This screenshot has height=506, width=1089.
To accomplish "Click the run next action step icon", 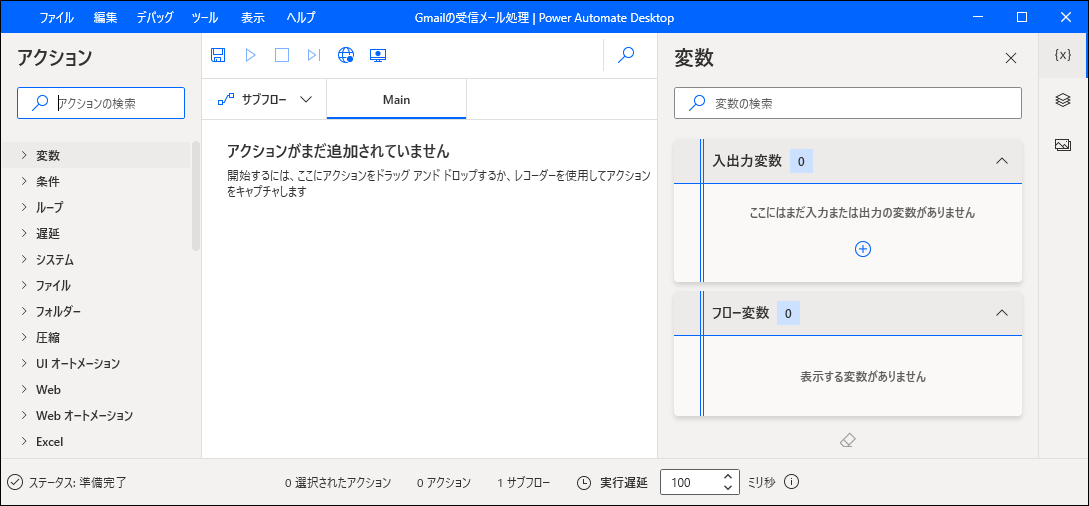I will [x=314, y=56].
